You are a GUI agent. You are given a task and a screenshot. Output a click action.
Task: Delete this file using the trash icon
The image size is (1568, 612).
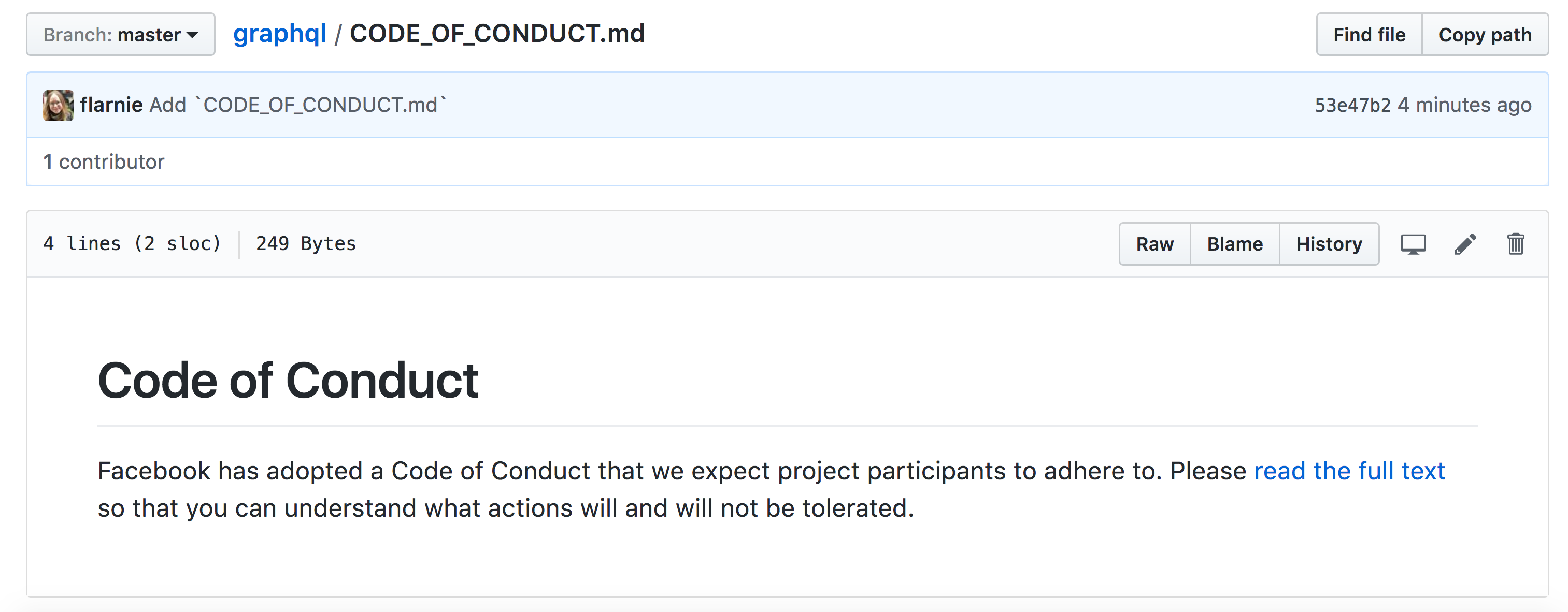click(1516, 244)
